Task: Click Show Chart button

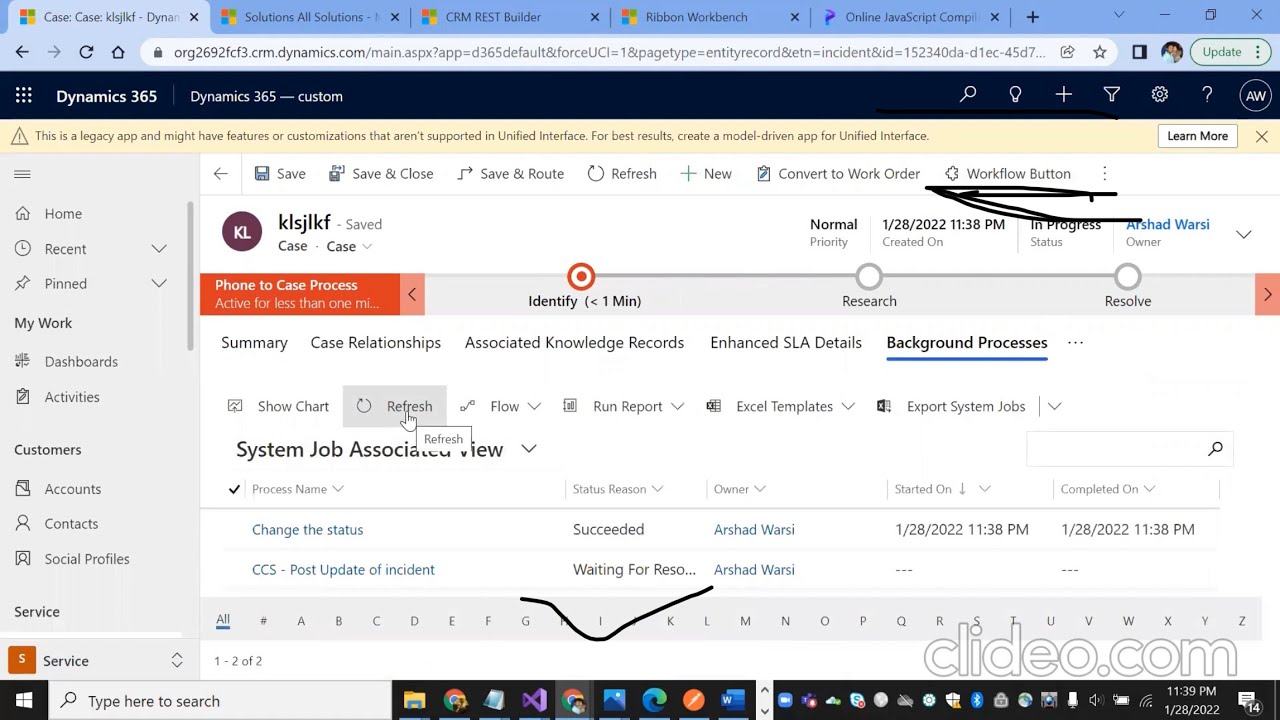Action: point(279,406)
